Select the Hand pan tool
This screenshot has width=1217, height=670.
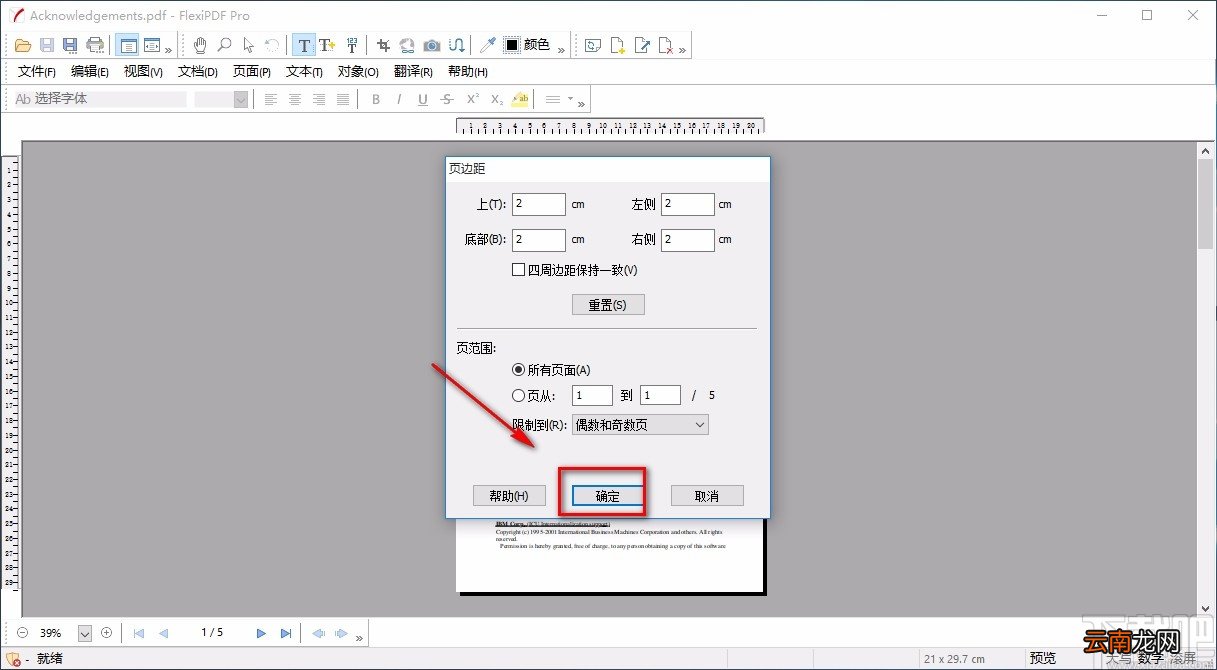point(200,45)
